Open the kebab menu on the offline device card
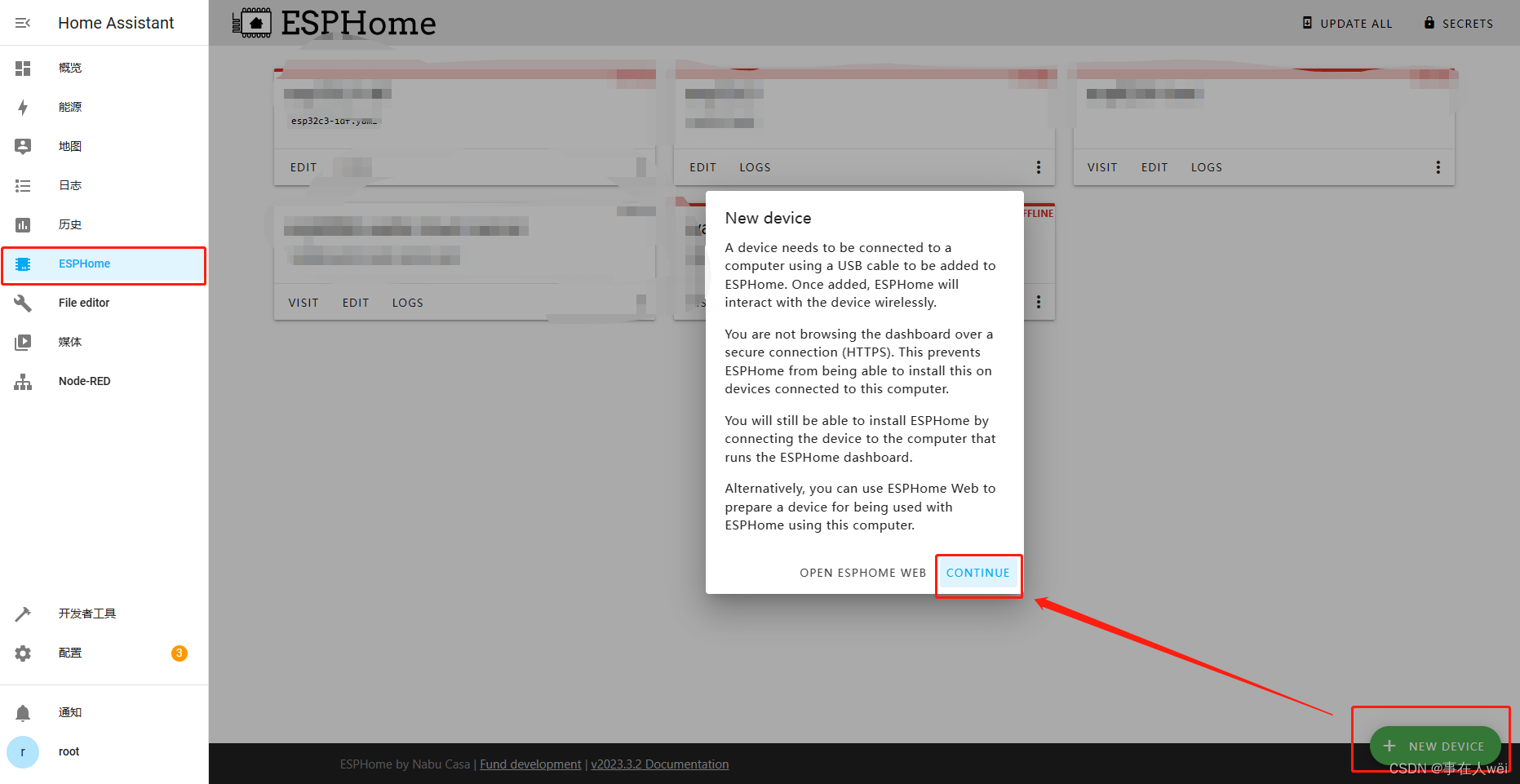 1038,302
